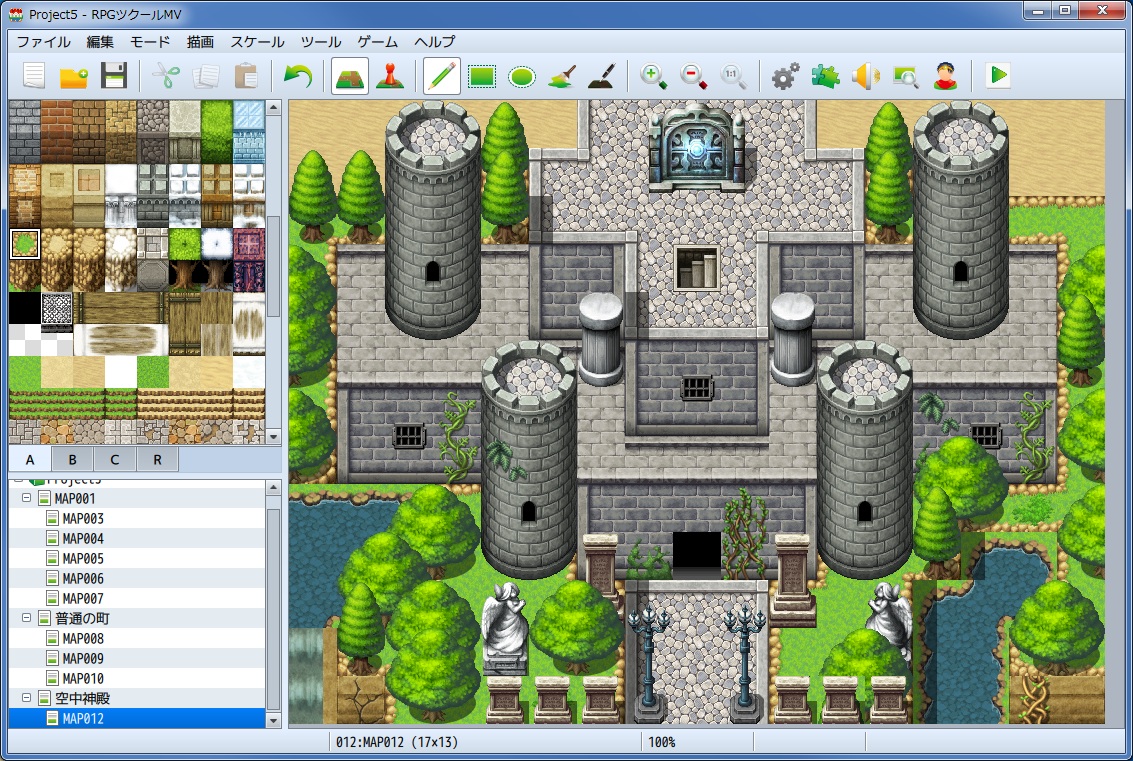Save the project using the floppy disk icon
Screen dimensions: 1133x761
113,76
